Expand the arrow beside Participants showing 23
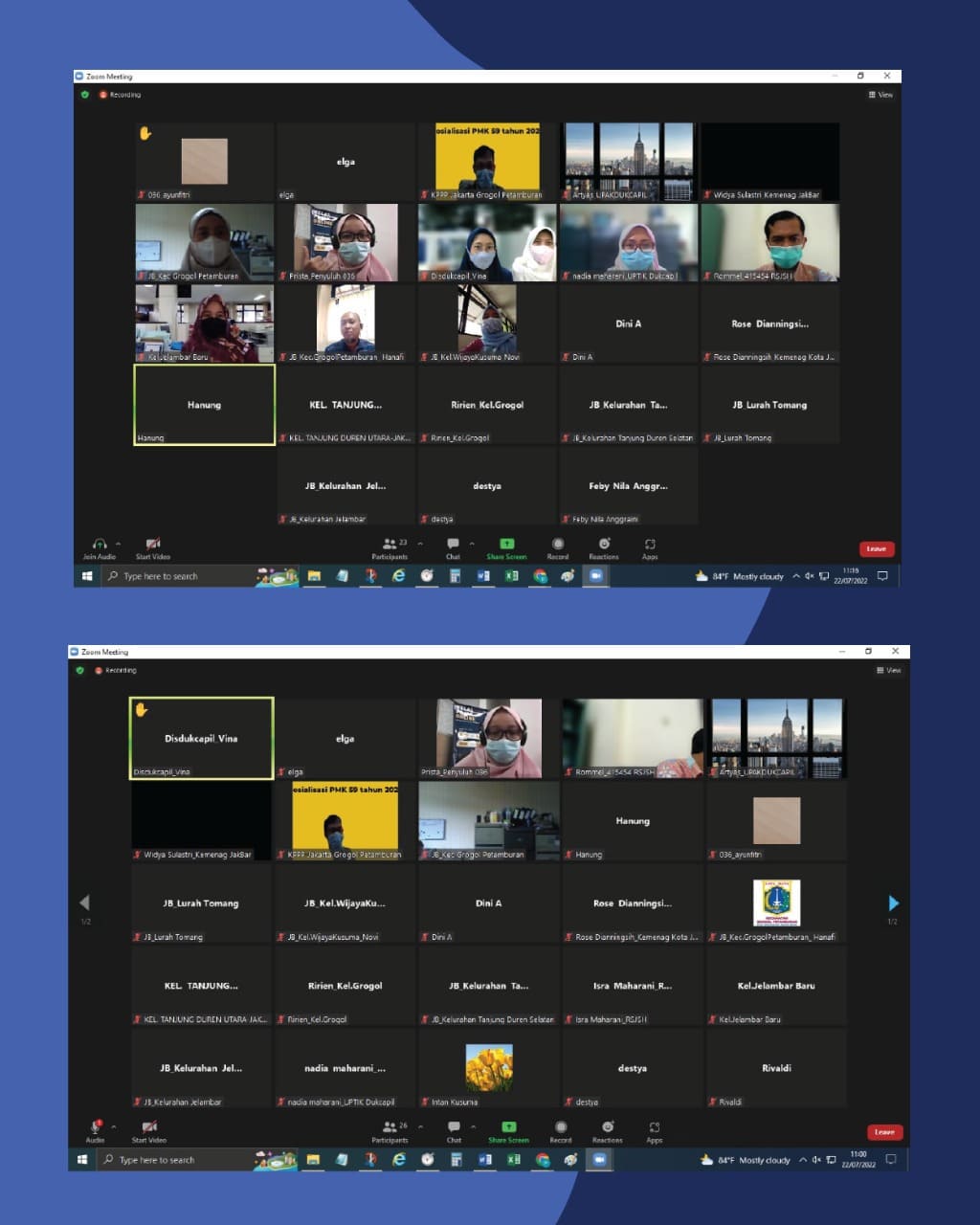This screenshot has width=980, height=1225. 419,544
